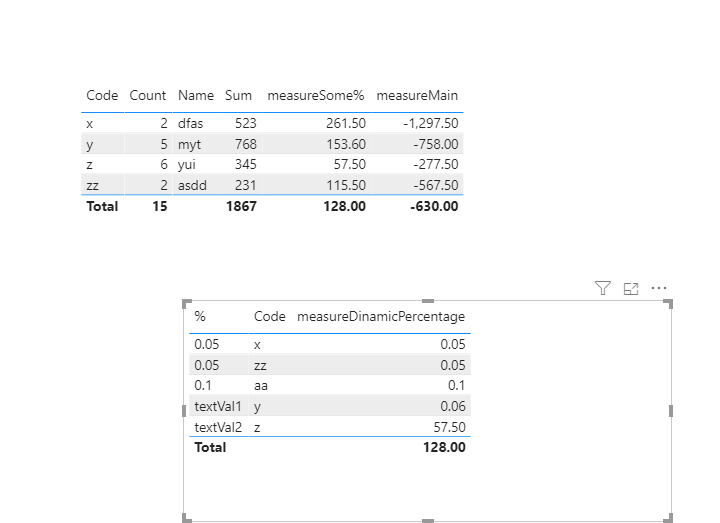Open the filter icon on the selected visual
This screenshot has width=720, height=523.
point(602,288)
